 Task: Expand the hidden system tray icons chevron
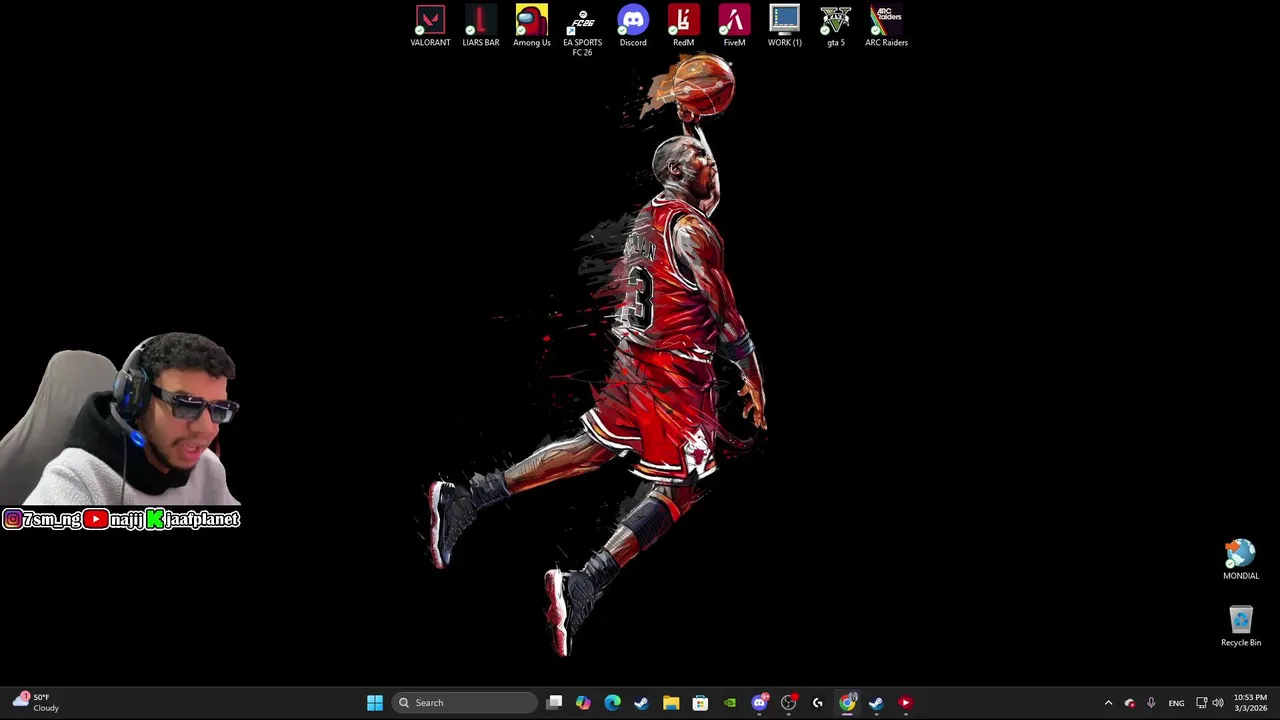coord(1108,703)
